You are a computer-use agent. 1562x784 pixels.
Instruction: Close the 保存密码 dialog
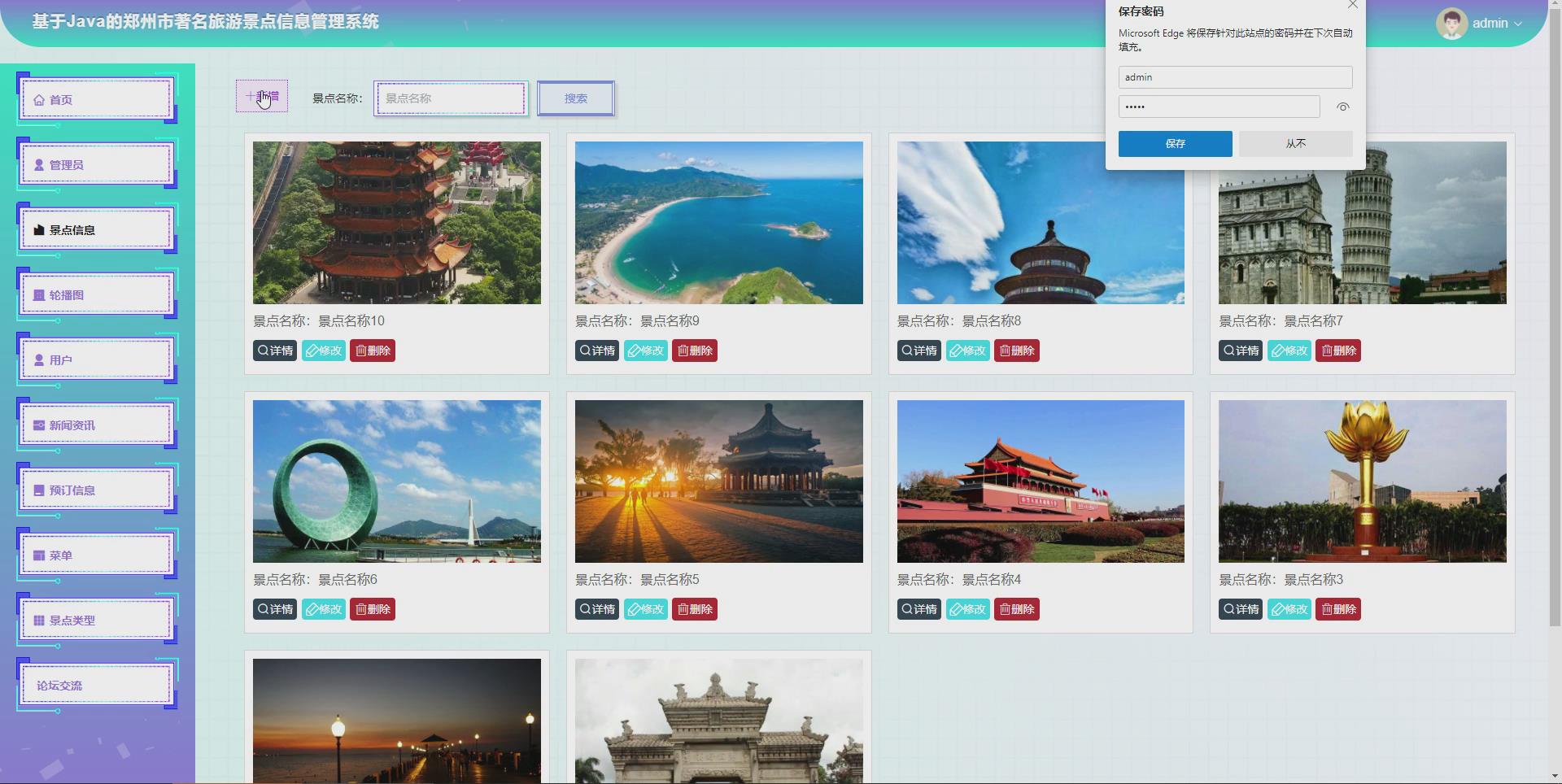(x=1353, y=6)
